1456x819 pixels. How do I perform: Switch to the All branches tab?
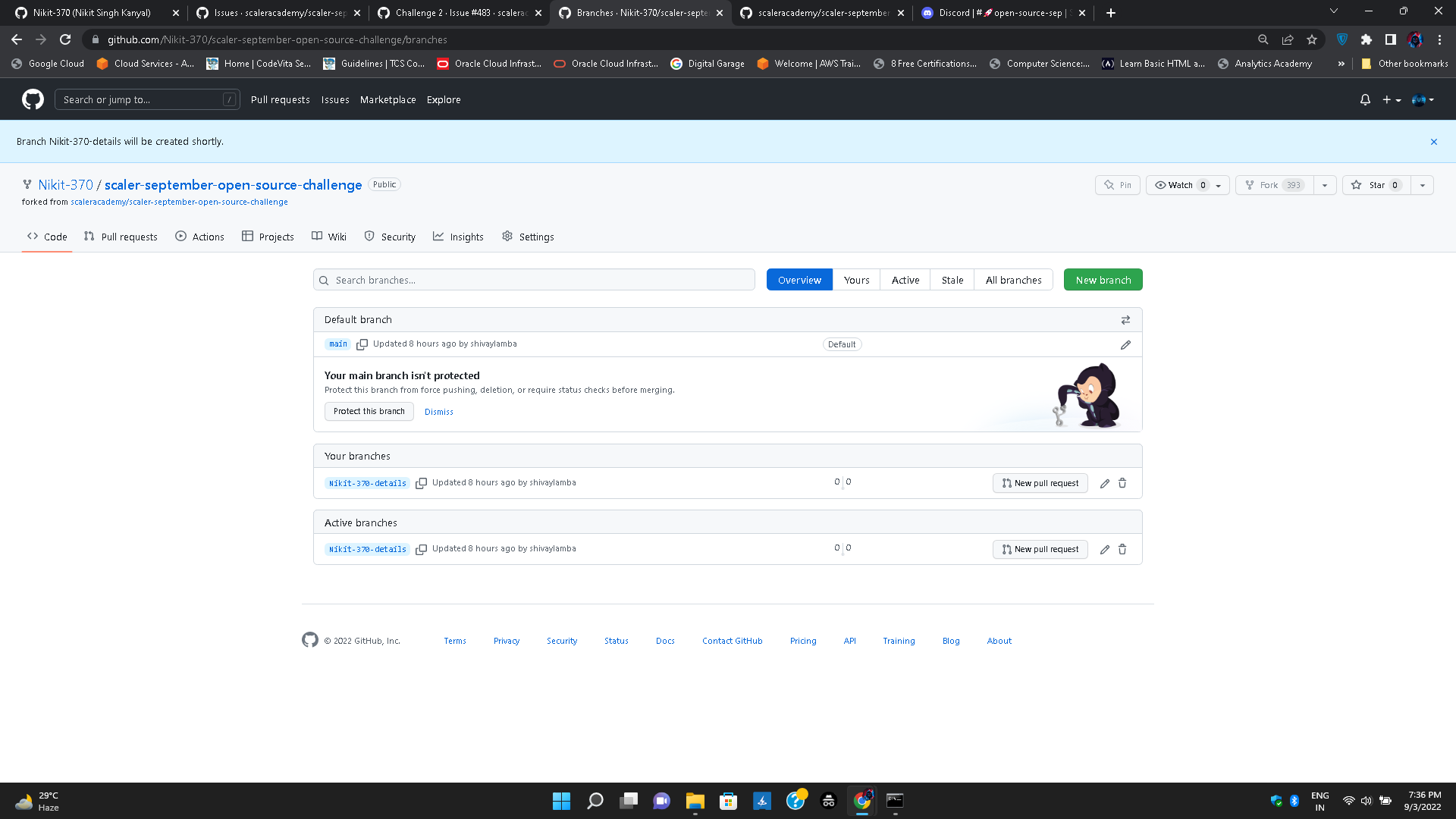[x=1013, y=279]
